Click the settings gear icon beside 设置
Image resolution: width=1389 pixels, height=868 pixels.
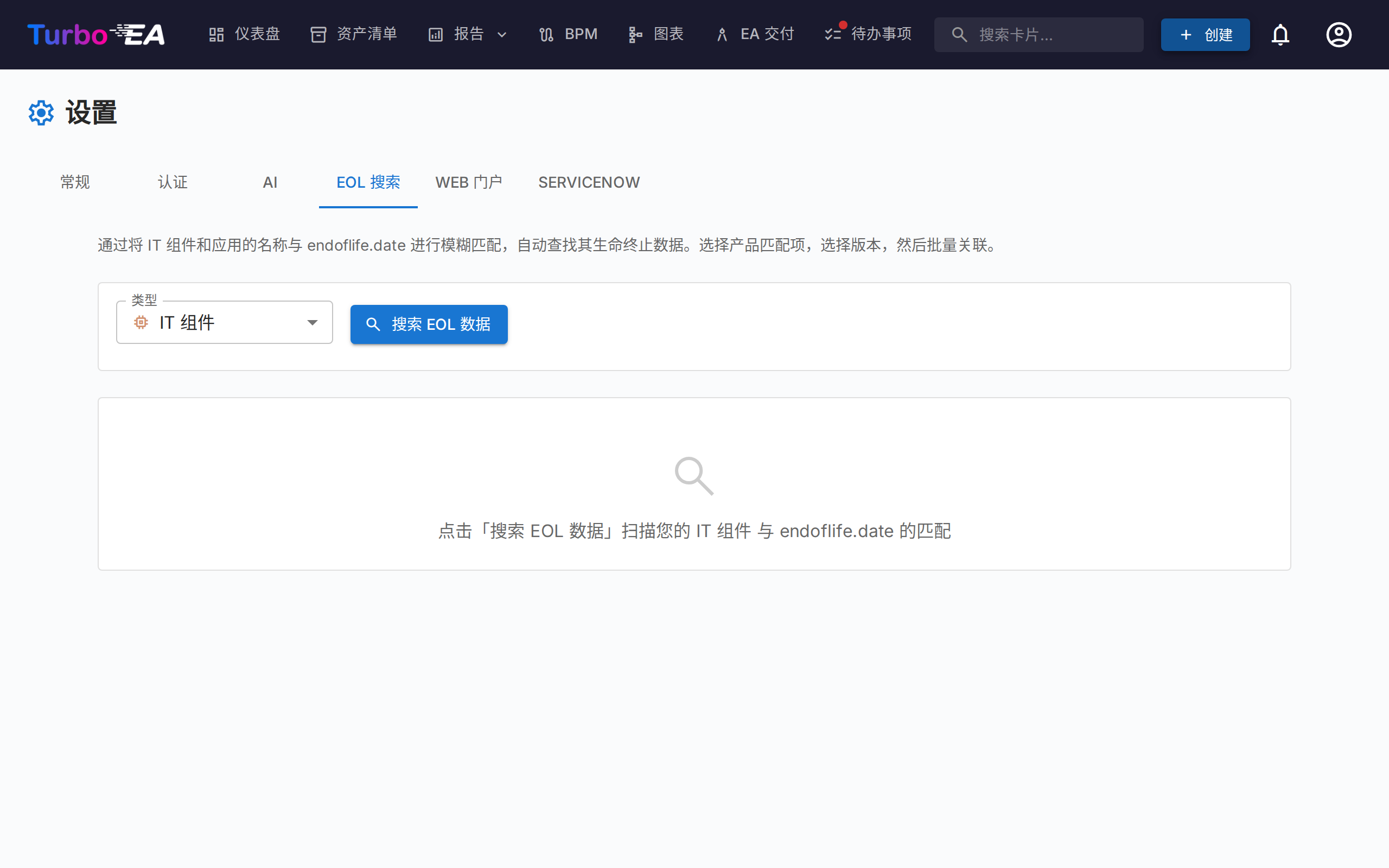pyautogui.click(x=41, y=112)
